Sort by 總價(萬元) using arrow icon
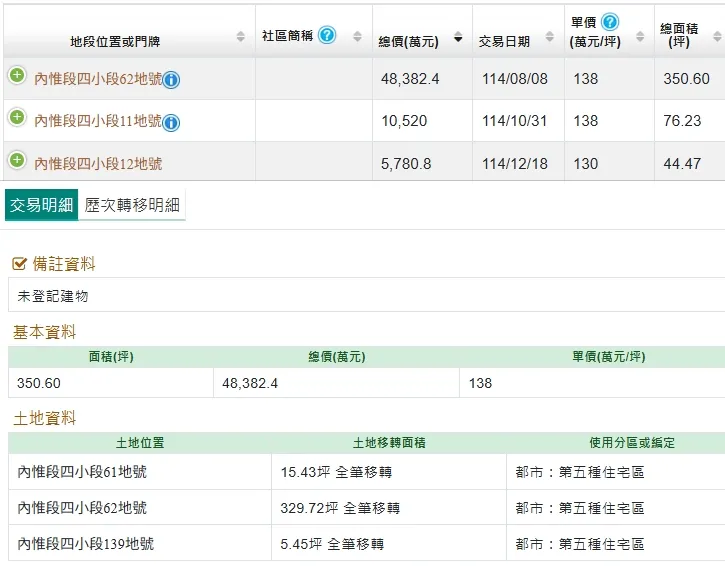Image resolution: width=725 pixels, height=566 pixels. click(458, 38)
